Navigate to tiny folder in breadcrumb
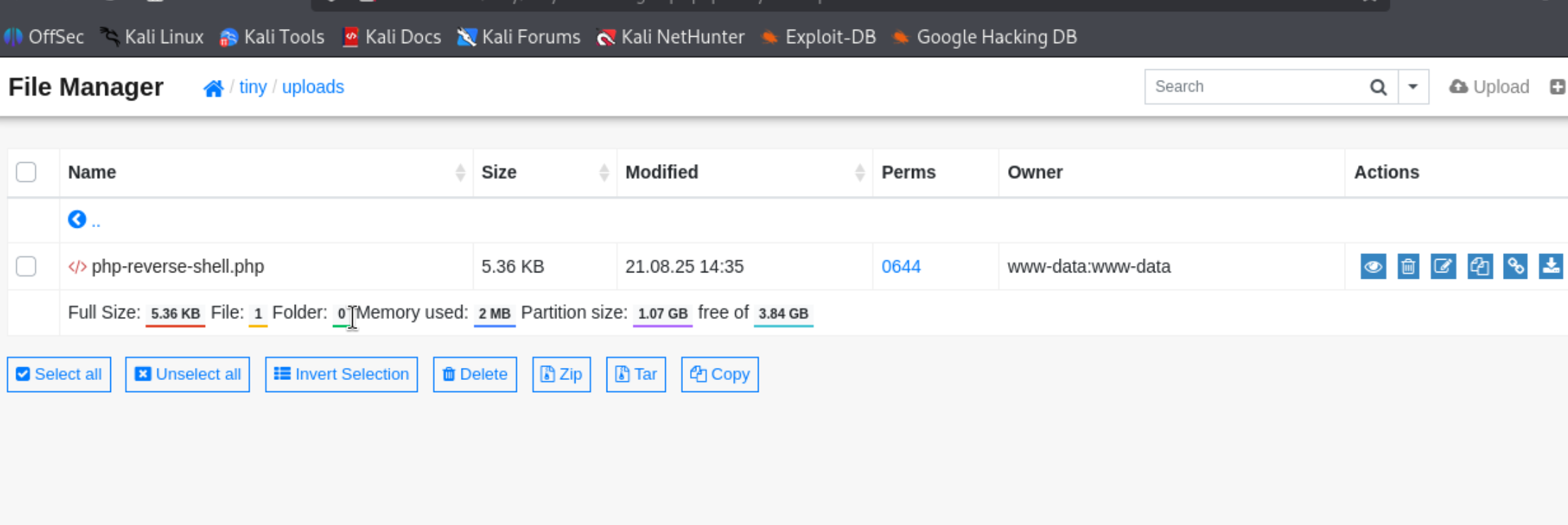The height and width of the screenshot is (525, 1568). [x=252, y=87]
